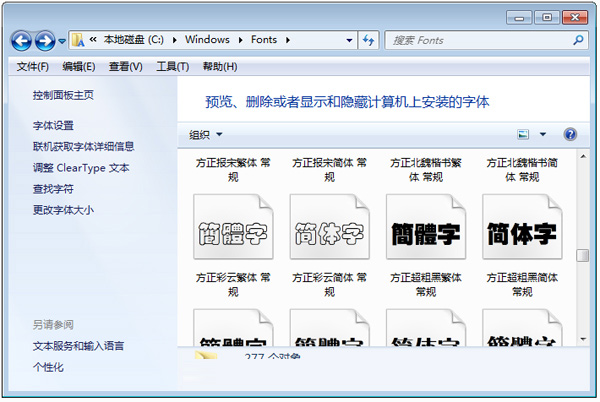Maximize the Fonts window

547,18
